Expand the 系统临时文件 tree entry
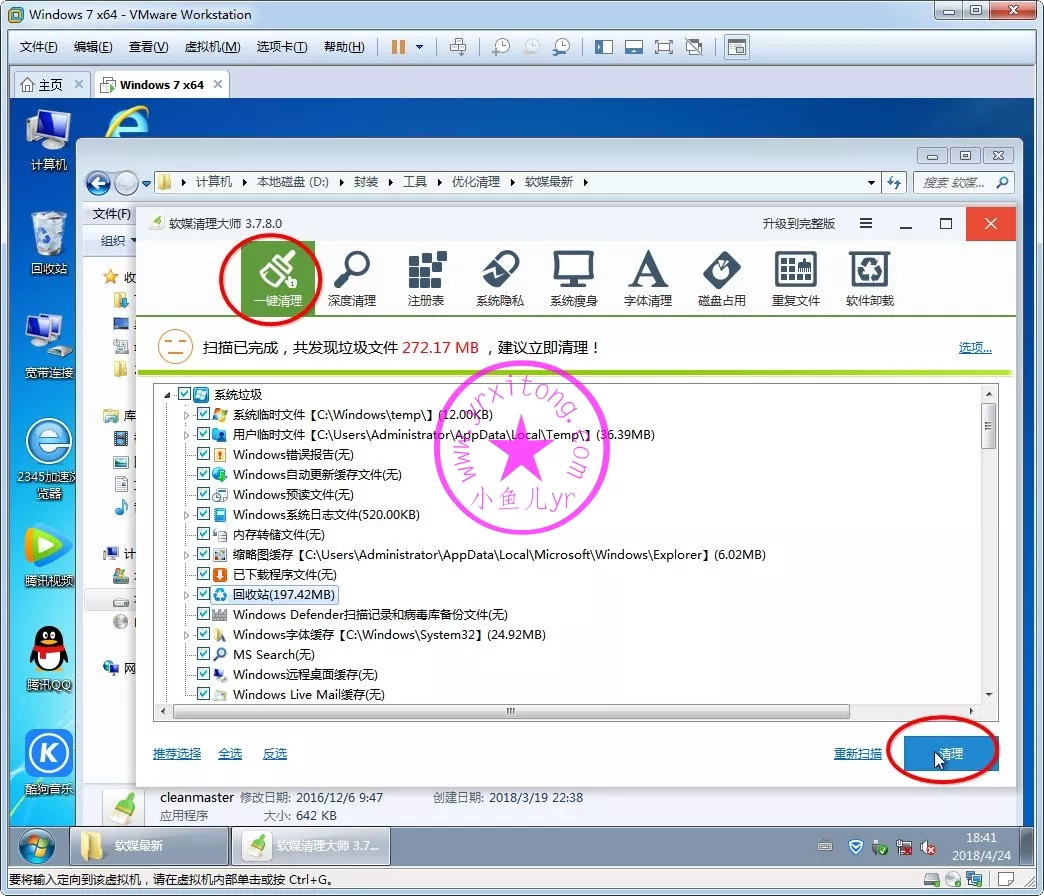This screenshot has width=1044, height=896. tap(186, 415)
